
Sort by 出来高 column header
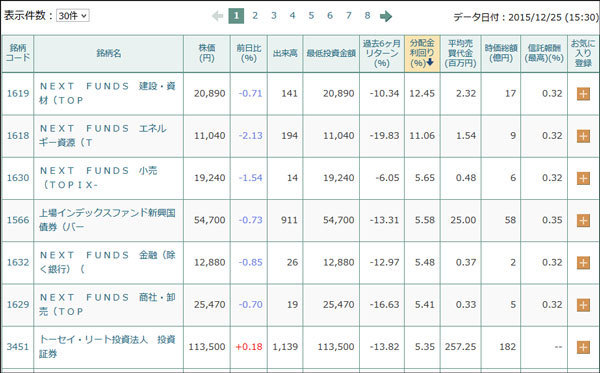285,53
